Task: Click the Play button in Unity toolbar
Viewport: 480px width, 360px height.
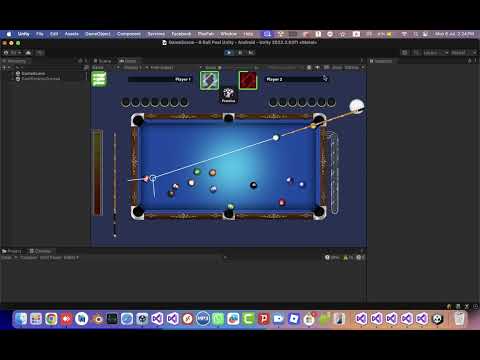Action: coord(229,53)
